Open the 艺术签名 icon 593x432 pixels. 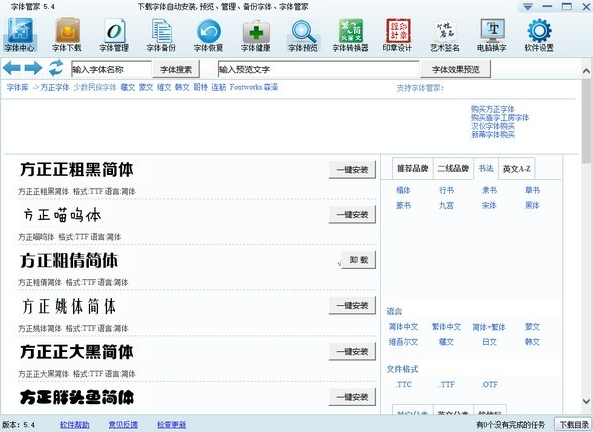click(x=445, y=35)
